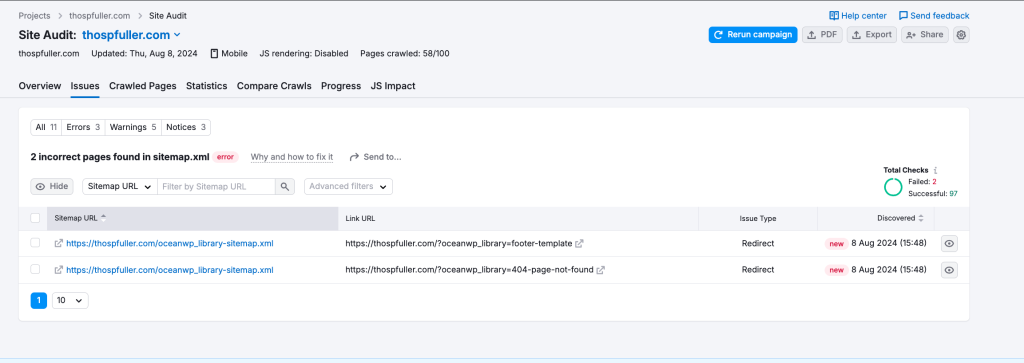Check the 404-page-not-found row checkbox
Image resolution: width=1024 pixels, height=363 pixels.
click(x=35, y=269)
